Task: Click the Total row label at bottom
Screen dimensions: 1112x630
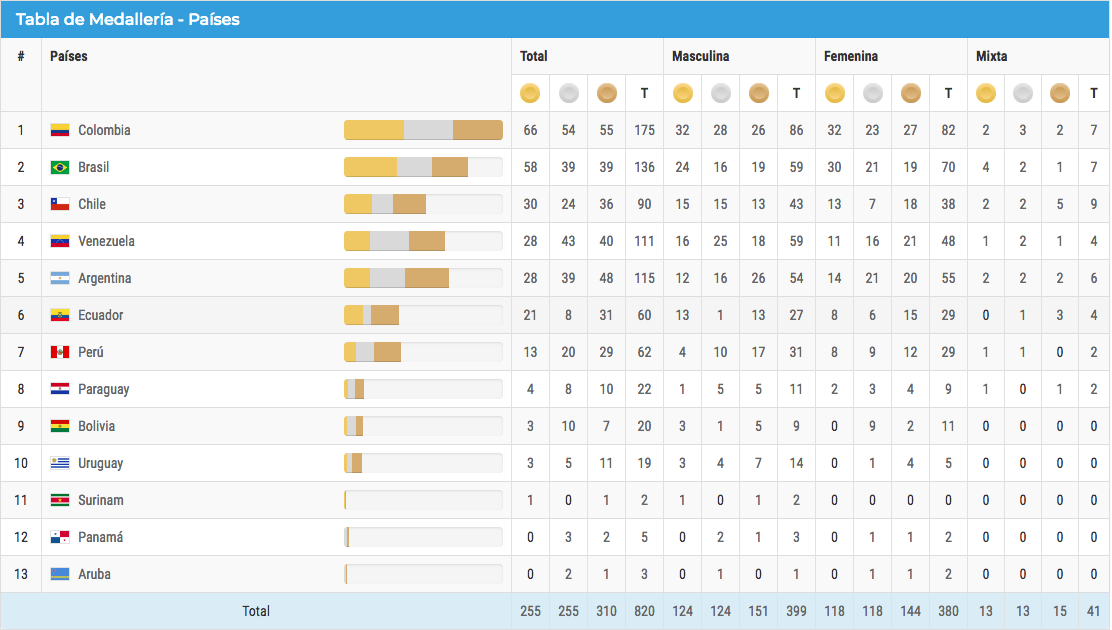Action: click(x=256, y=611)
